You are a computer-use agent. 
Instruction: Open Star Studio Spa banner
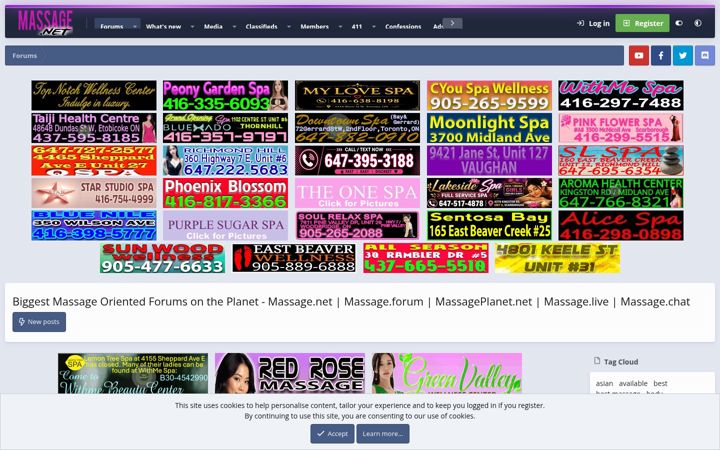94,193
